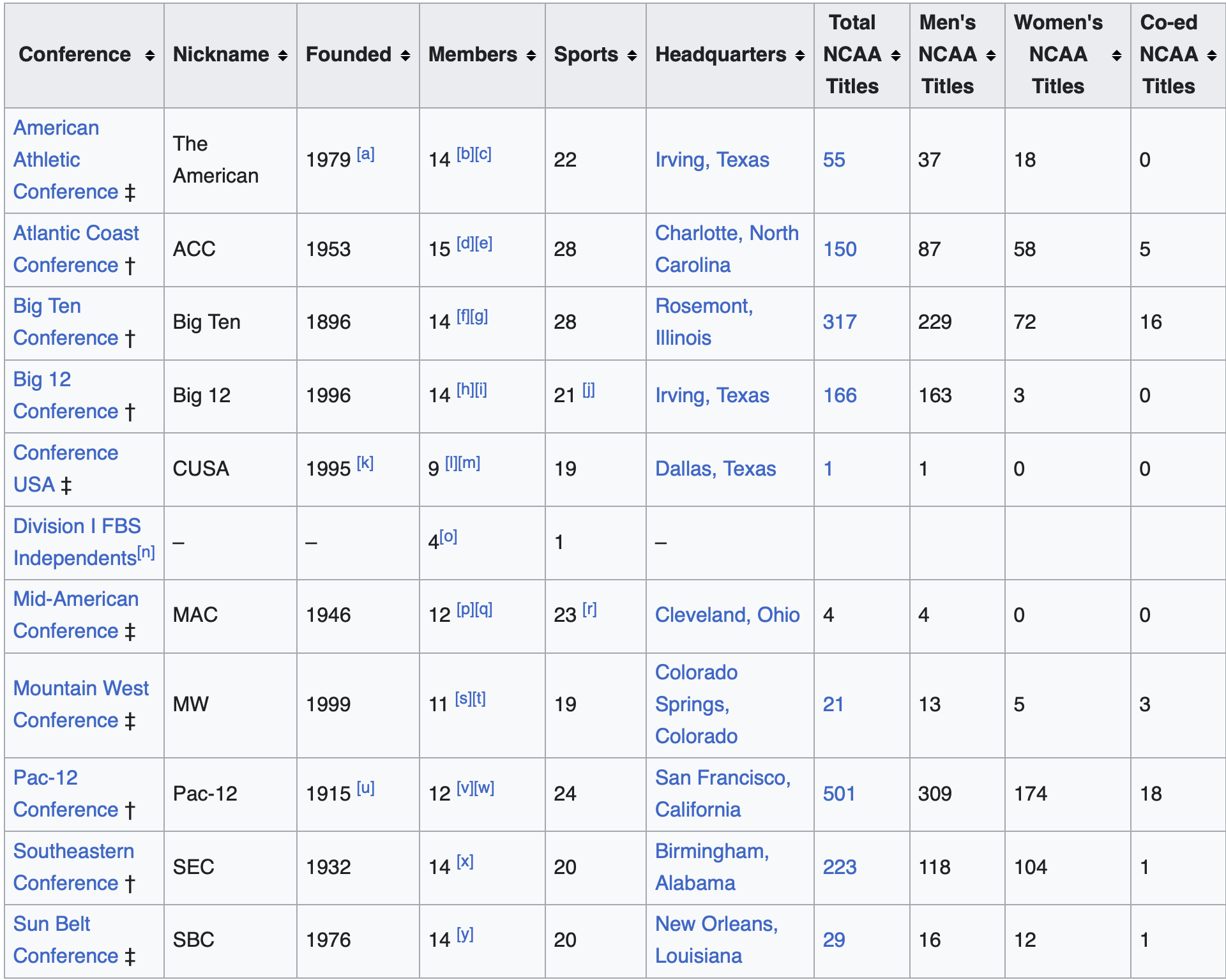Click total titles 501 link
The height and width of the screenshot is (980, 1226).
coord(839,794)
